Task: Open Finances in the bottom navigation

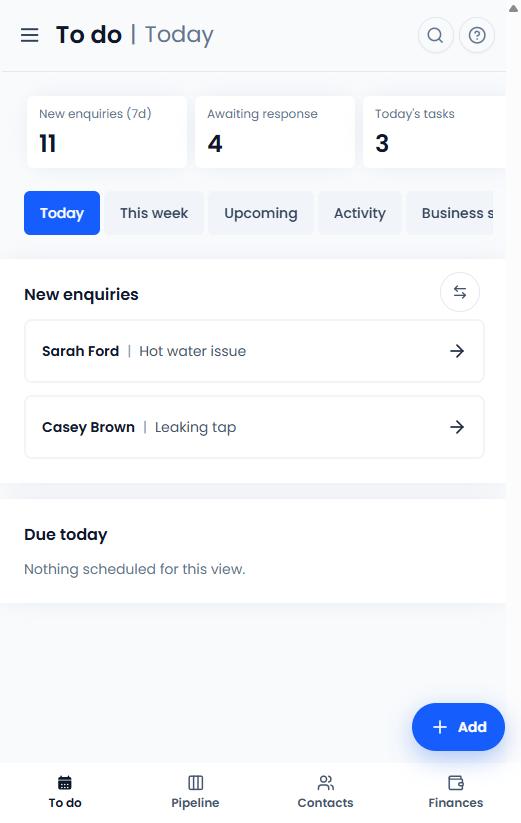Action: (455, 792)
